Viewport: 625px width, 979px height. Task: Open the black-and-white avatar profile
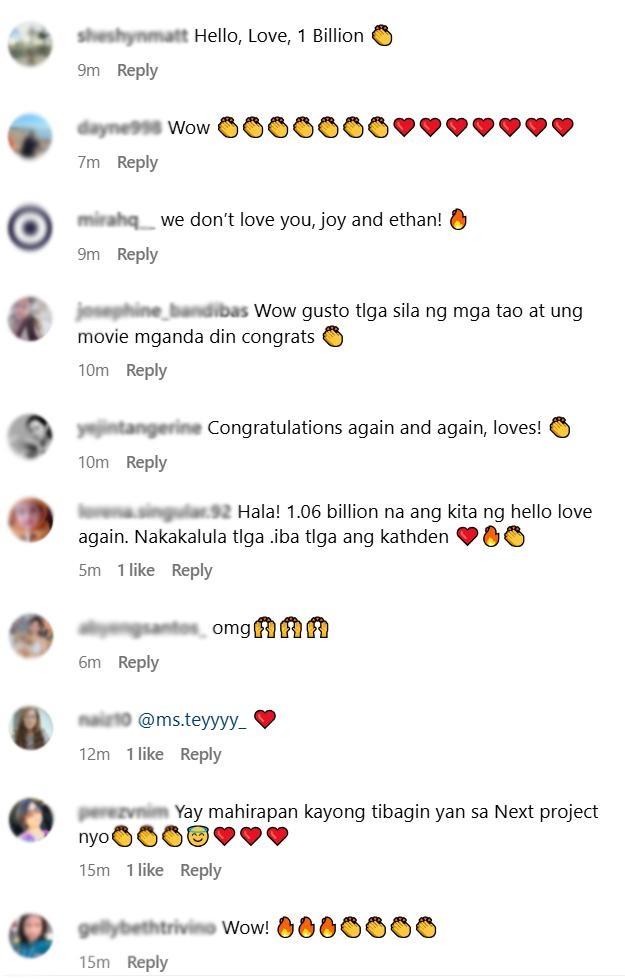(31, 436)
